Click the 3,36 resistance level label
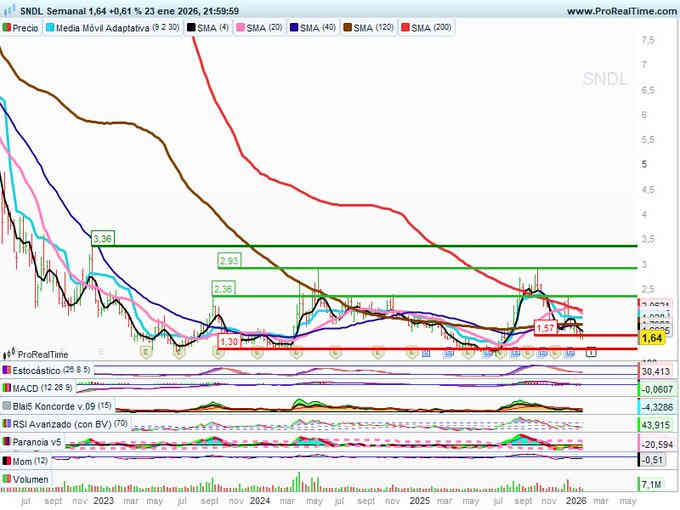The height and width of the screenshot is (510, 680). pyautogui.click(x=101, y=239)
